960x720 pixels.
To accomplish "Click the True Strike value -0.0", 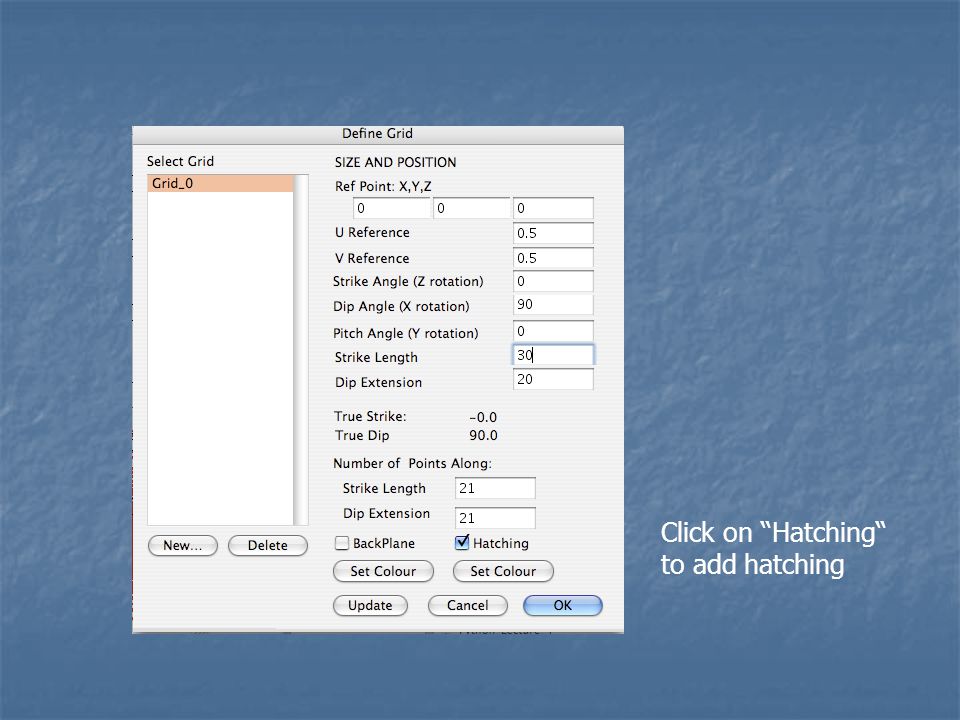I will tap(483, 418).
